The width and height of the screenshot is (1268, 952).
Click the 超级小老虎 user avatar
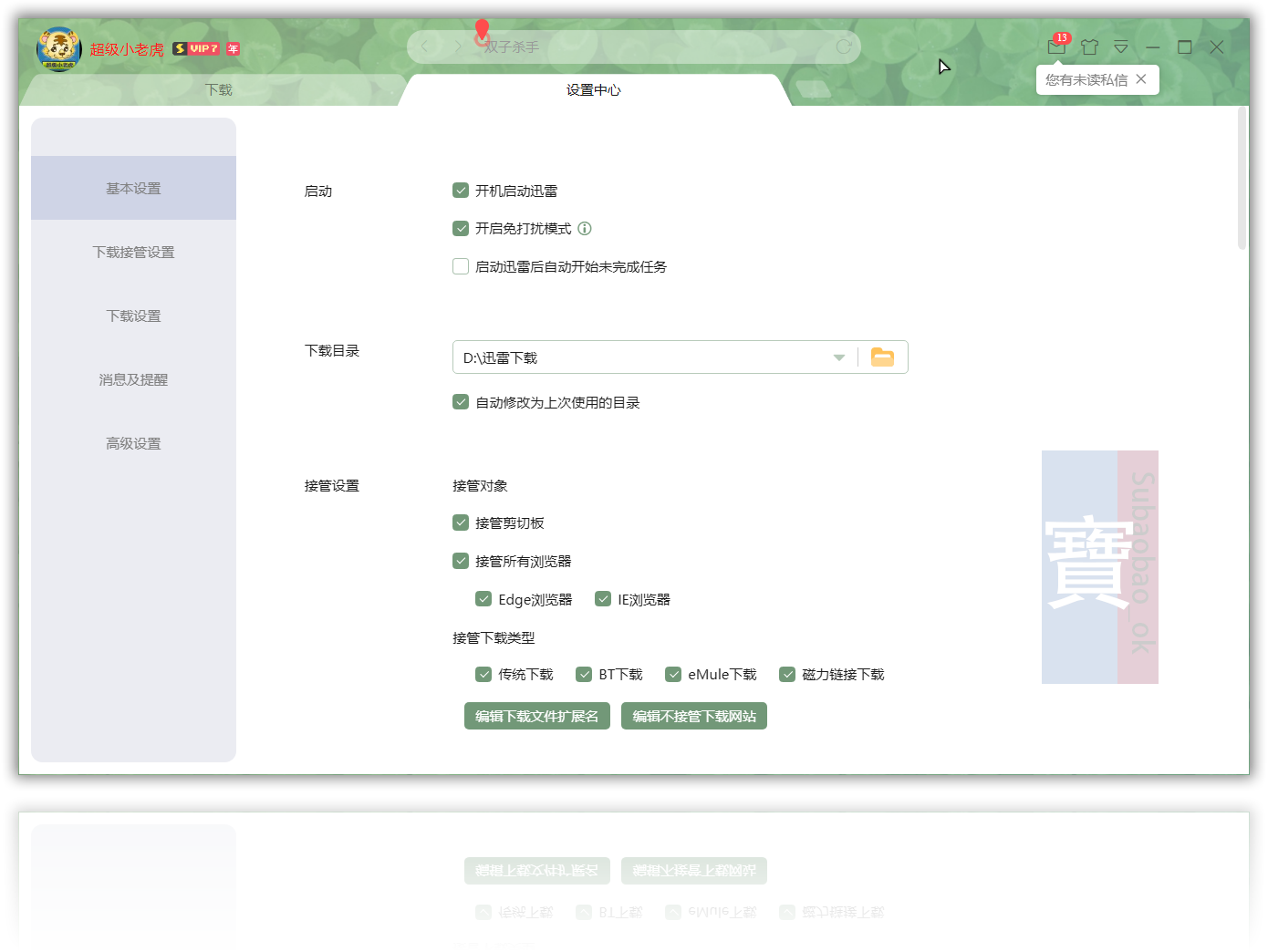coord(59,49)
